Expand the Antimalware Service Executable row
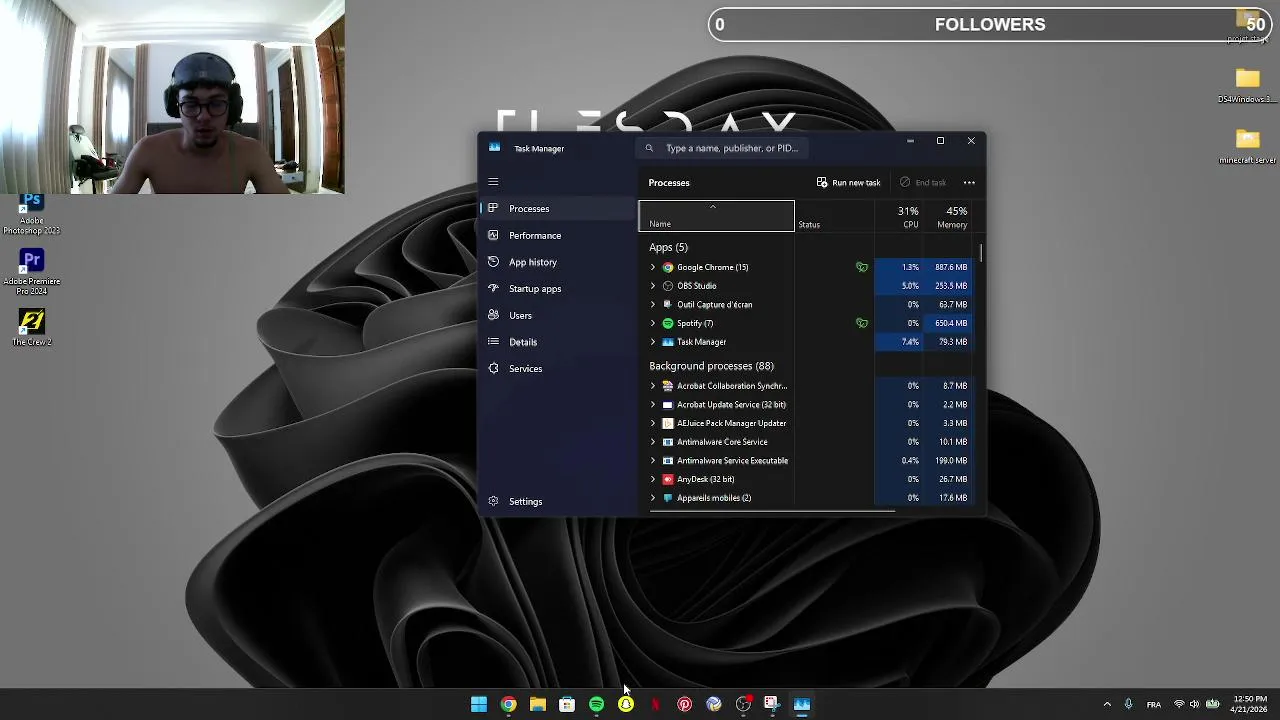Viewport: 1280px width, 720px height. click(653, 461)
